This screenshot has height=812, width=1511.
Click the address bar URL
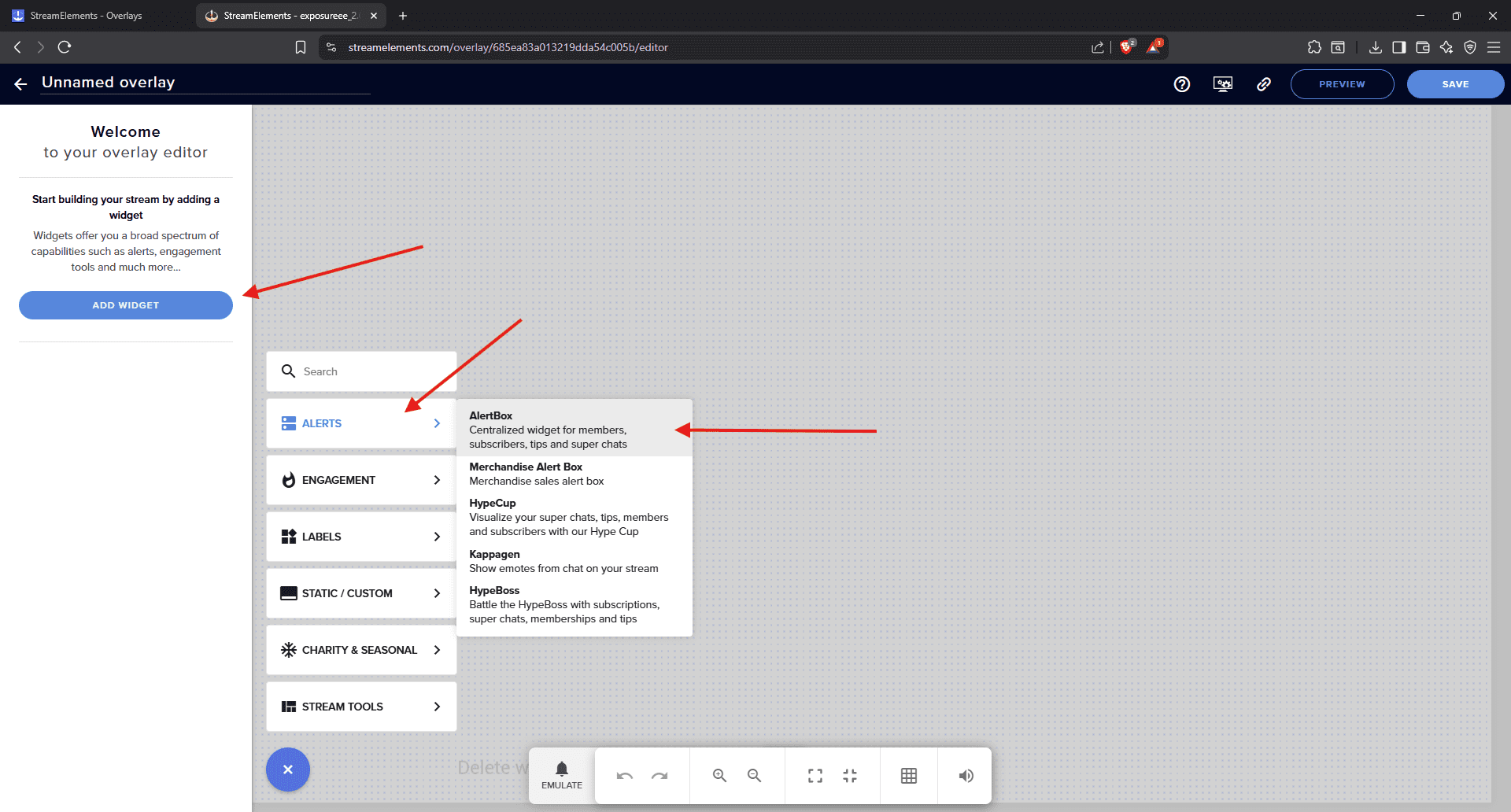pos(508,47)
